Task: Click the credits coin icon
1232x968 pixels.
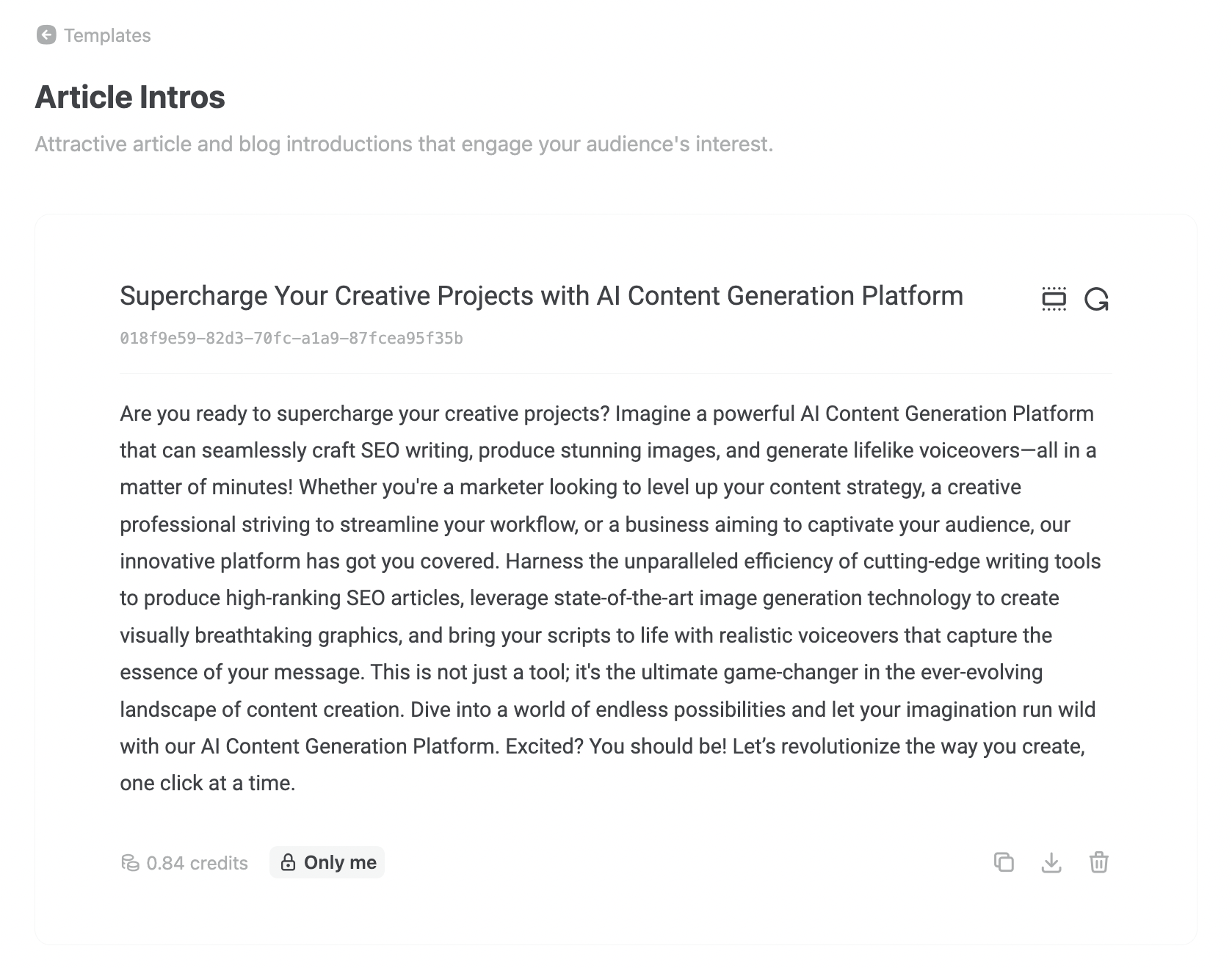Action: [x=130, y=862]
